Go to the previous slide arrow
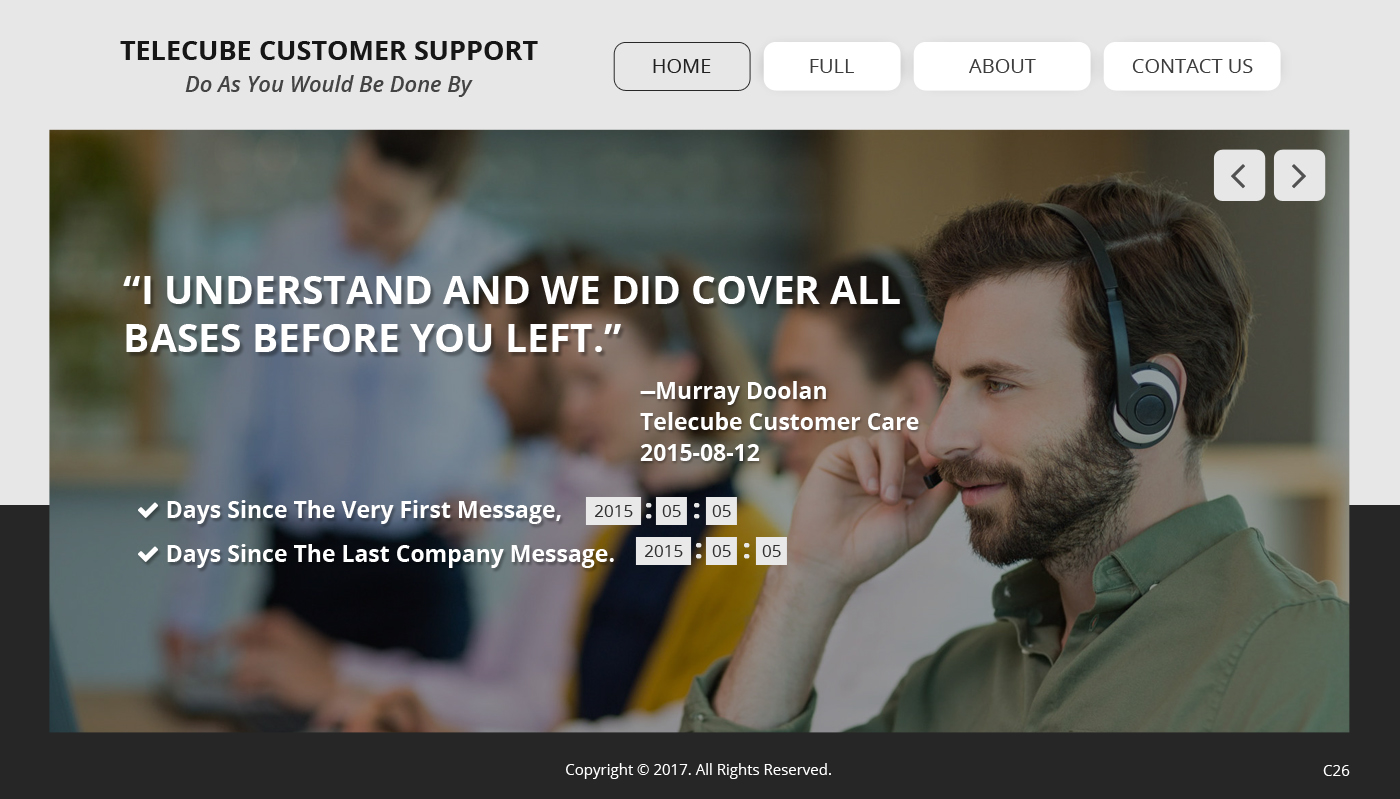Screen dimensions: 1400x799 1239,176
